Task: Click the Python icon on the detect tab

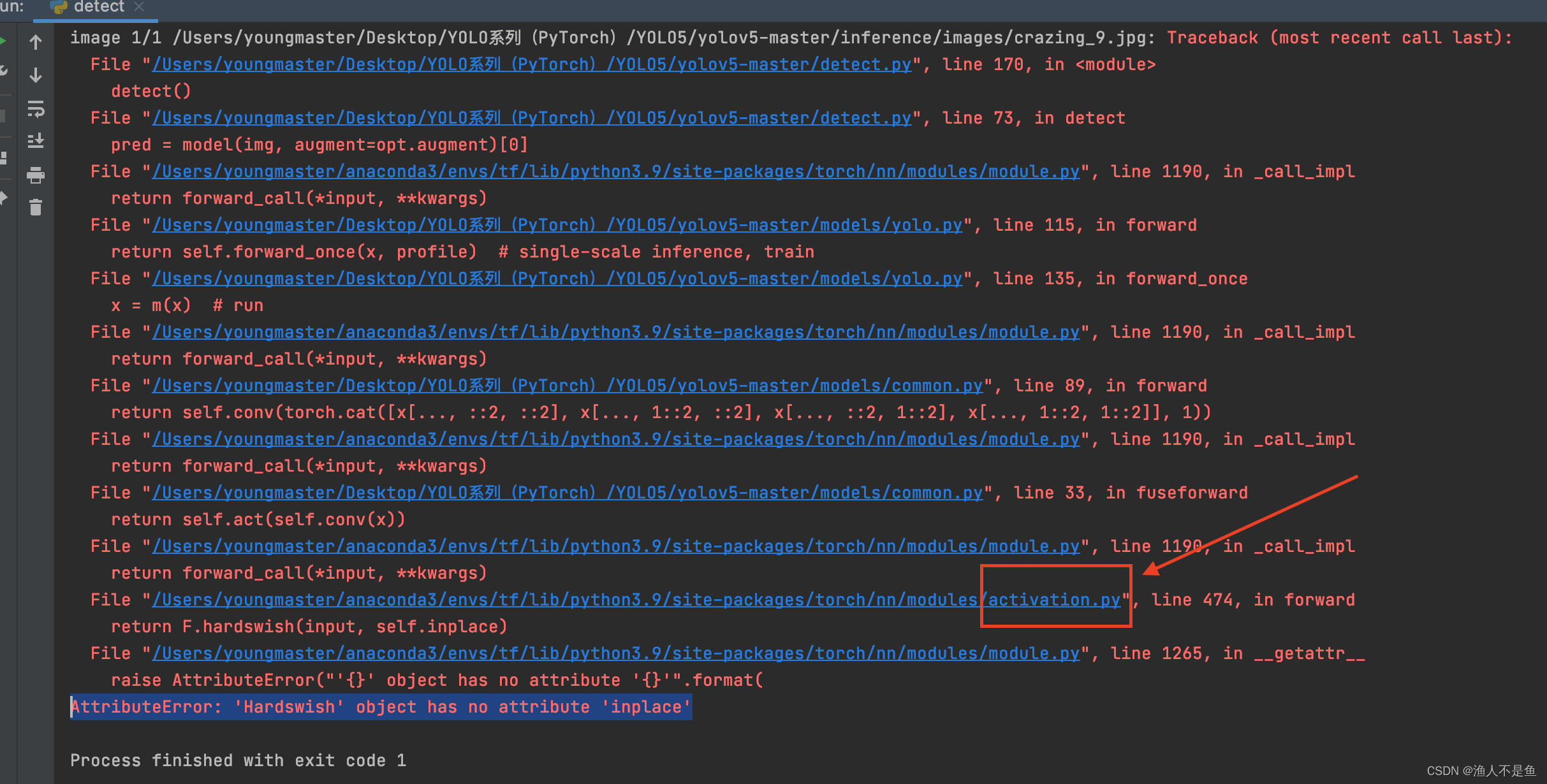Action: click(59, 8)
